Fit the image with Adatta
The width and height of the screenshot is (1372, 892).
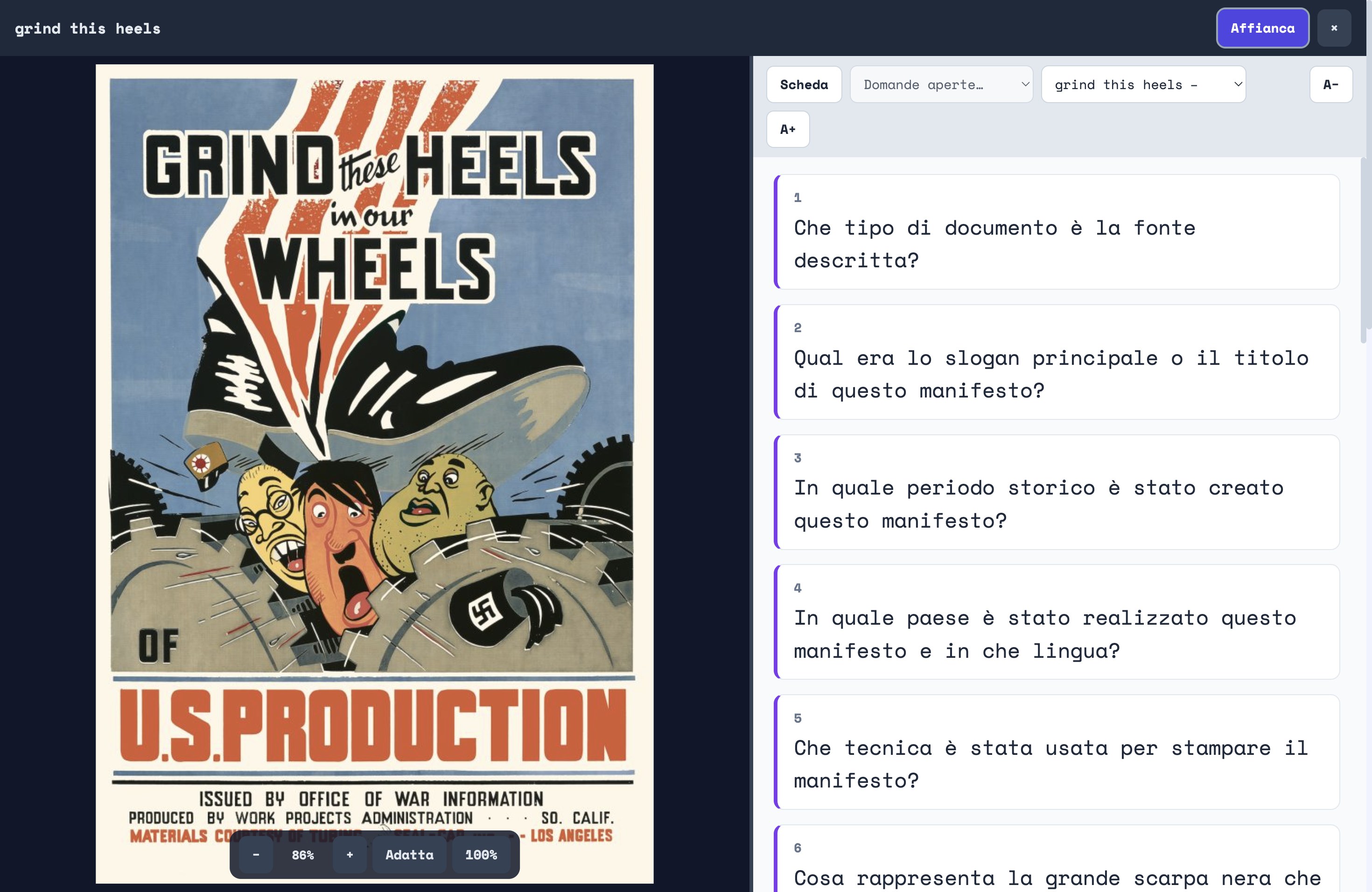coord(409,855)
